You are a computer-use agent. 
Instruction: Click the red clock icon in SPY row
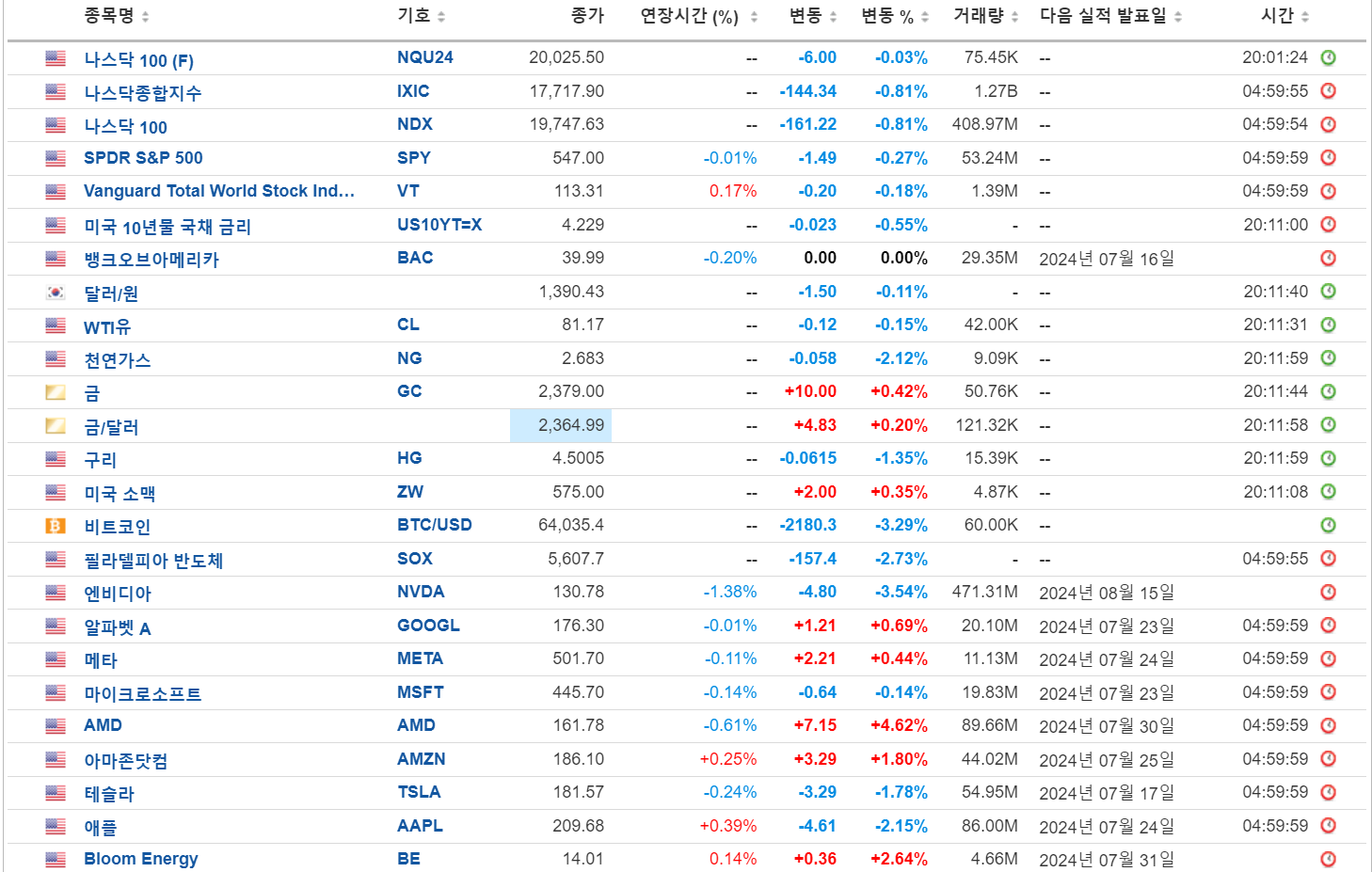pyautogui.click(x=1328, y=158)
